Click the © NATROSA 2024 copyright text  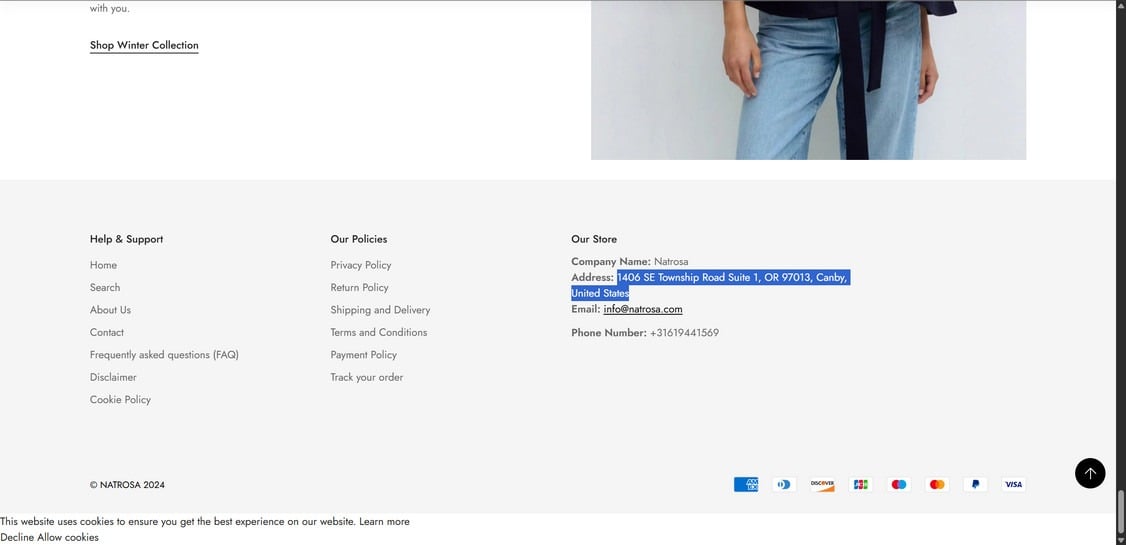pyautogui.click(x=127, y=485)
